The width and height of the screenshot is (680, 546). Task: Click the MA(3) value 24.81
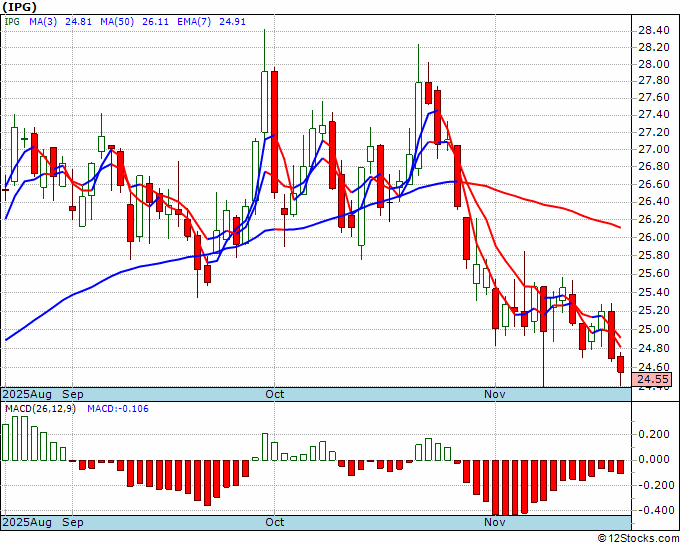[78, 21]
